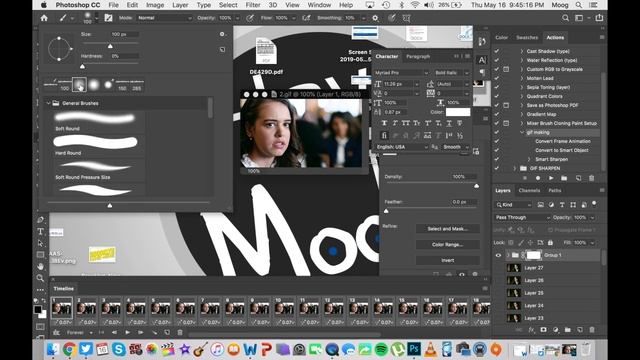Switch to the Channels tab
This screenshot has height=360, width=640.
pyautogui.click(x=529, y=191)
